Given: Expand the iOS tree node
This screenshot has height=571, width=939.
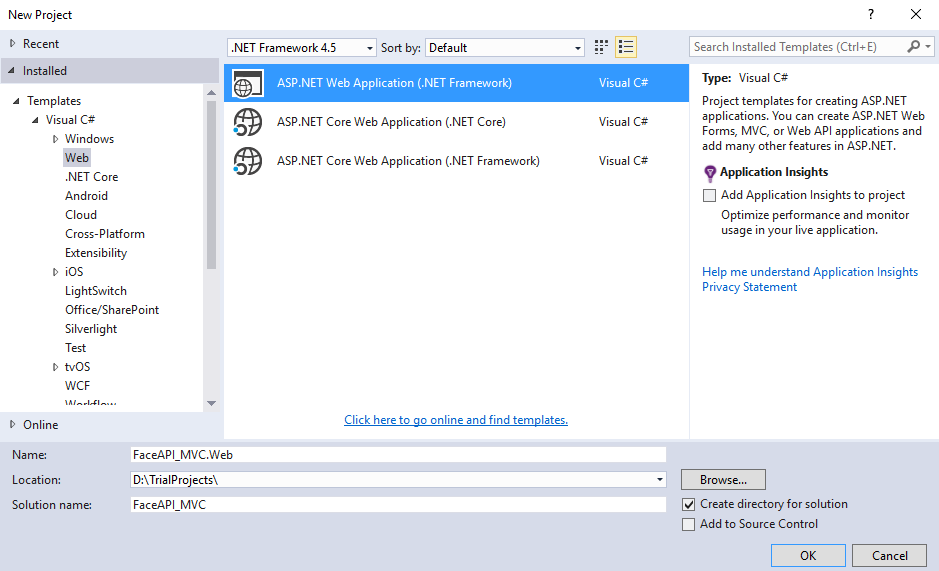Looking at the screenshot, I should pos(55,272).
